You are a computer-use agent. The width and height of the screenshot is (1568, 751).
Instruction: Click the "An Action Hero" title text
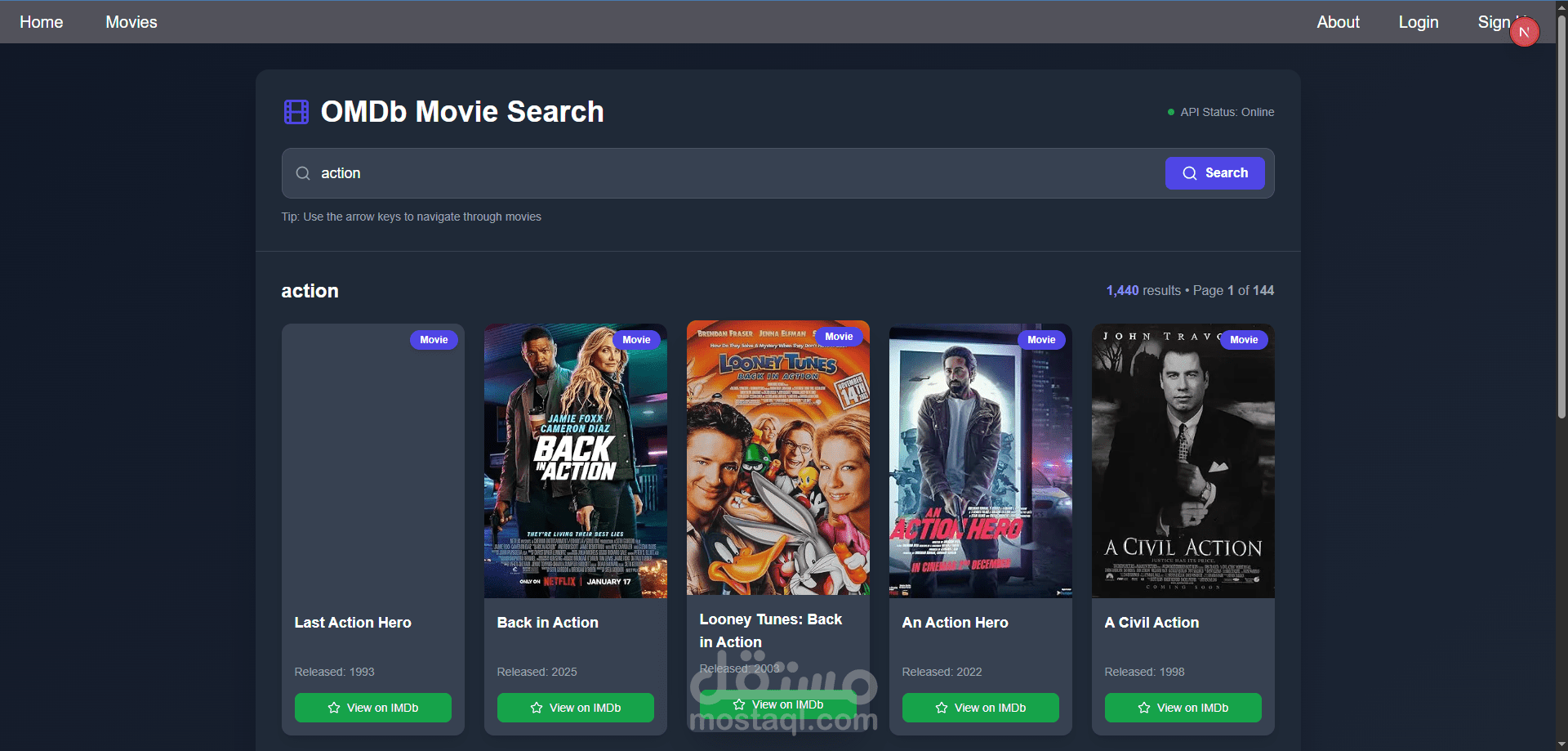click(x=955, y=623)
